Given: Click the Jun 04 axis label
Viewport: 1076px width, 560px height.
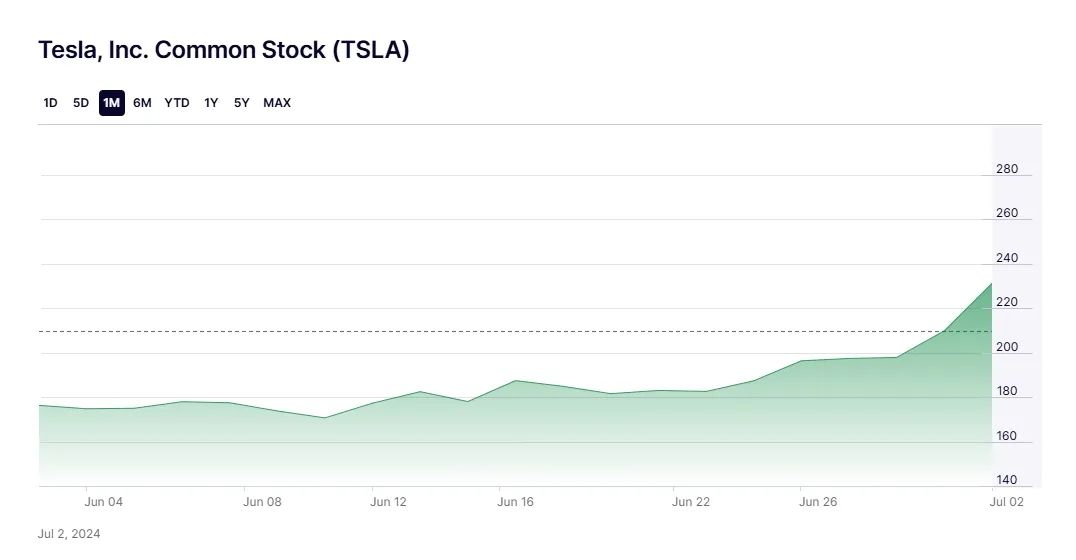Looking at the screenshot, I should point(104,502).
